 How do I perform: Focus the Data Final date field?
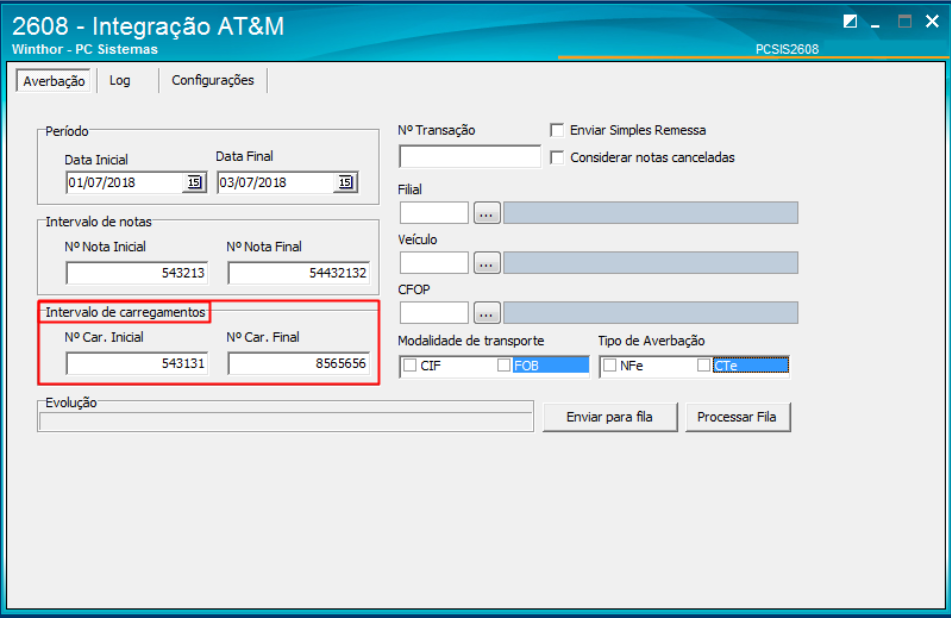(x=276, y=182)
